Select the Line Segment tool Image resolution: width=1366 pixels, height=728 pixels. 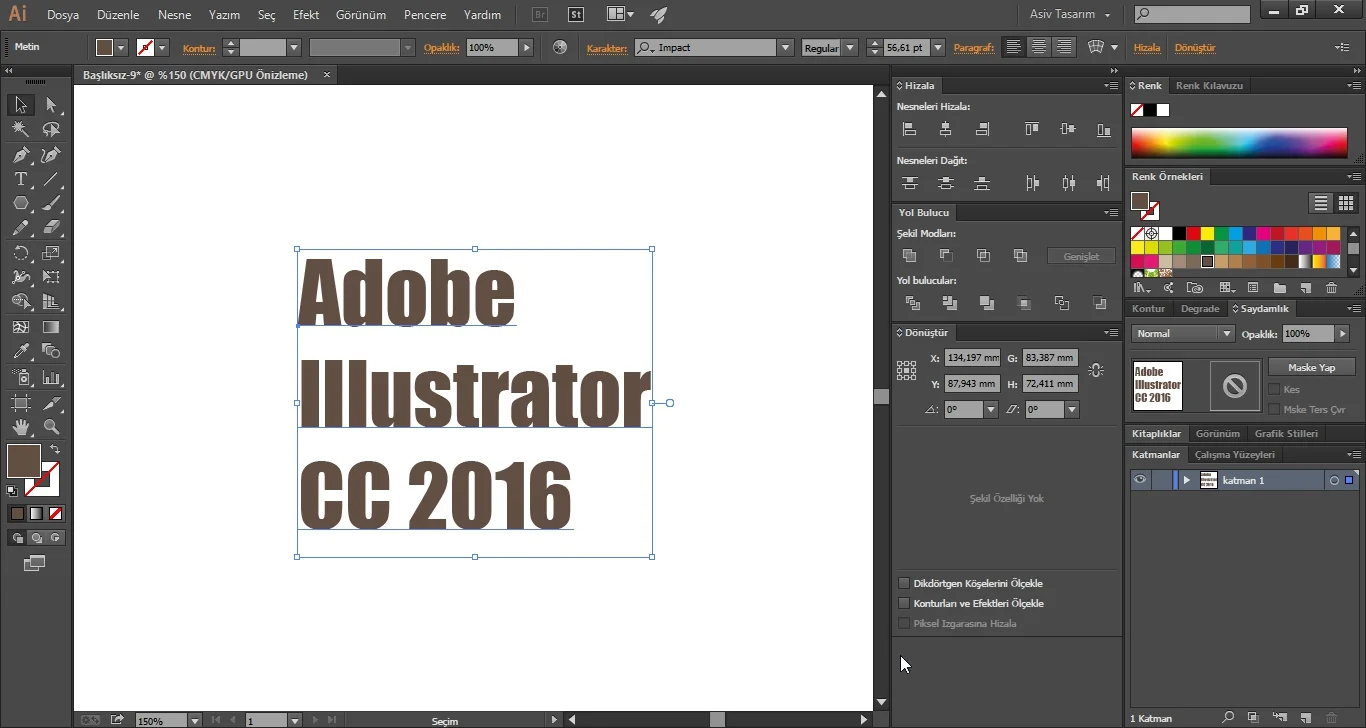[x=51, y=179]
